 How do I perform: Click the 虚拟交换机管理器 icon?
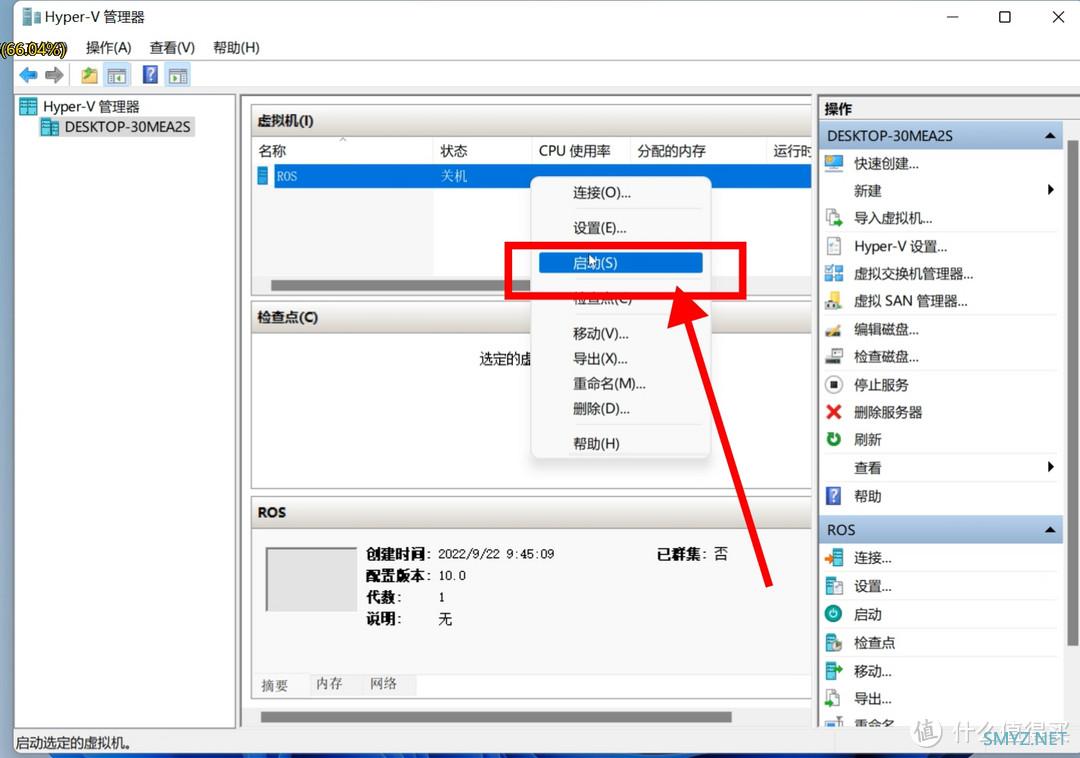pyautogui.click(x=834, y=273)
